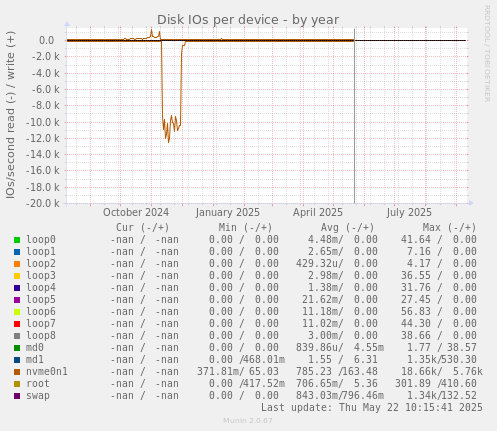The width and height of the screenshot is (497, 431).
Task: Select the swap legend label
Action: pos(38,396)
